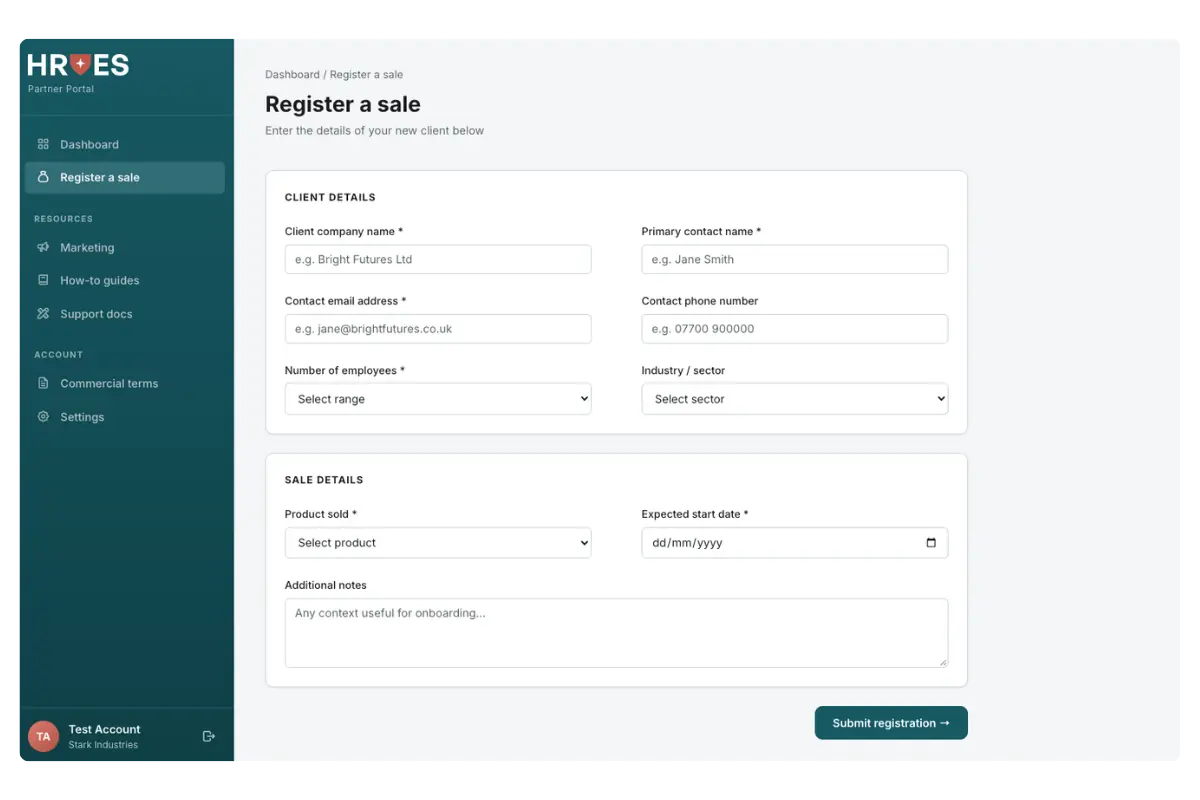
Task: Click the Marketing megaphone icon
Action: tap(43, 247)
